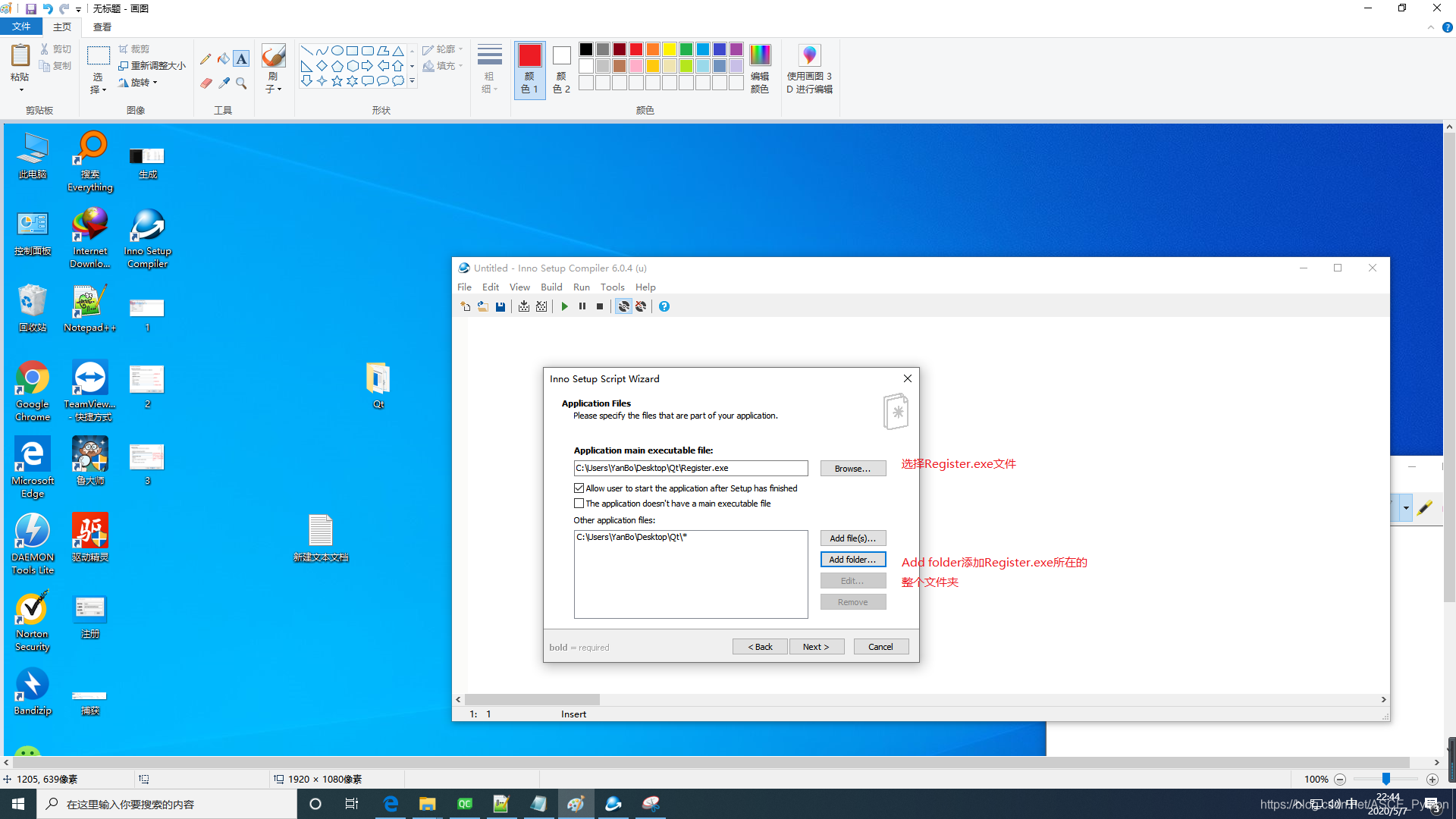Image resolution: width=1456 pixels, height=819 pixels.
Task: Click 重新调整大小 (Resize) button
Action: pyautogui.click(x=152, y=66)
